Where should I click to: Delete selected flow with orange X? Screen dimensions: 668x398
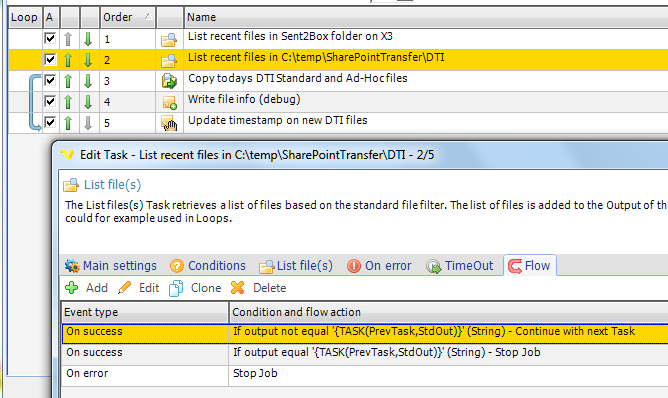pyautogui.click(x=237, y=288)
